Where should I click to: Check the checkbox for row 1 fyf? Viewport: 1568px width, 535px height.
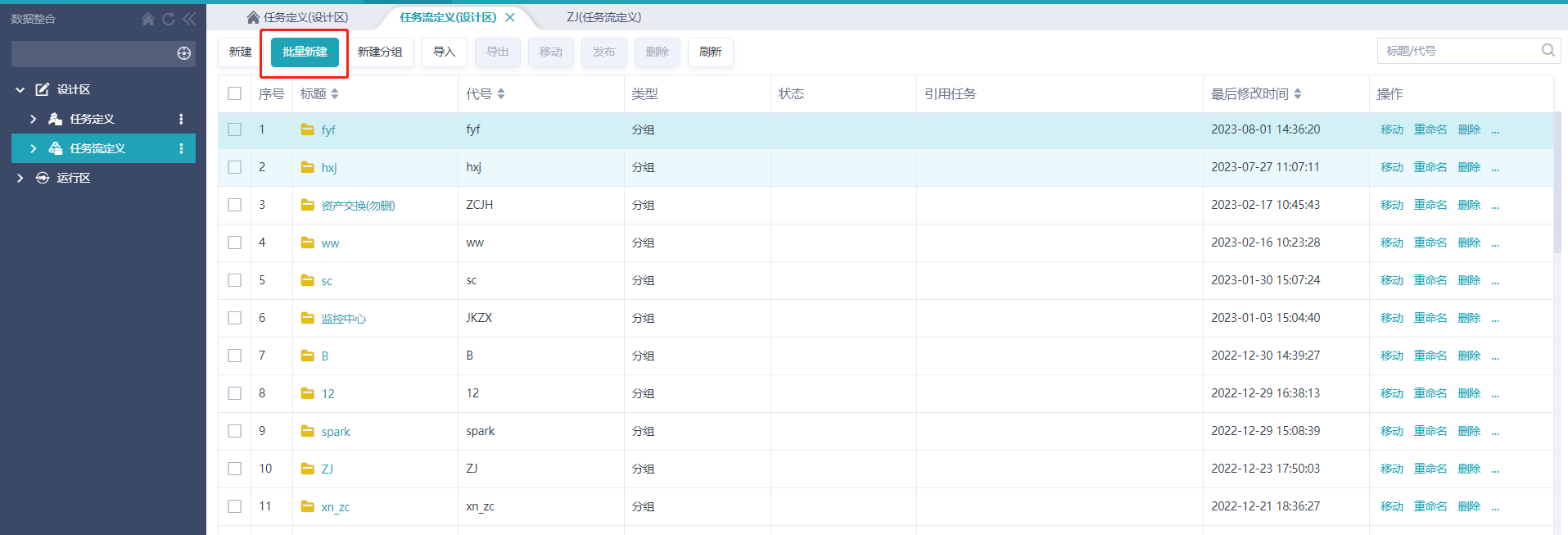[x=235, y=129]
